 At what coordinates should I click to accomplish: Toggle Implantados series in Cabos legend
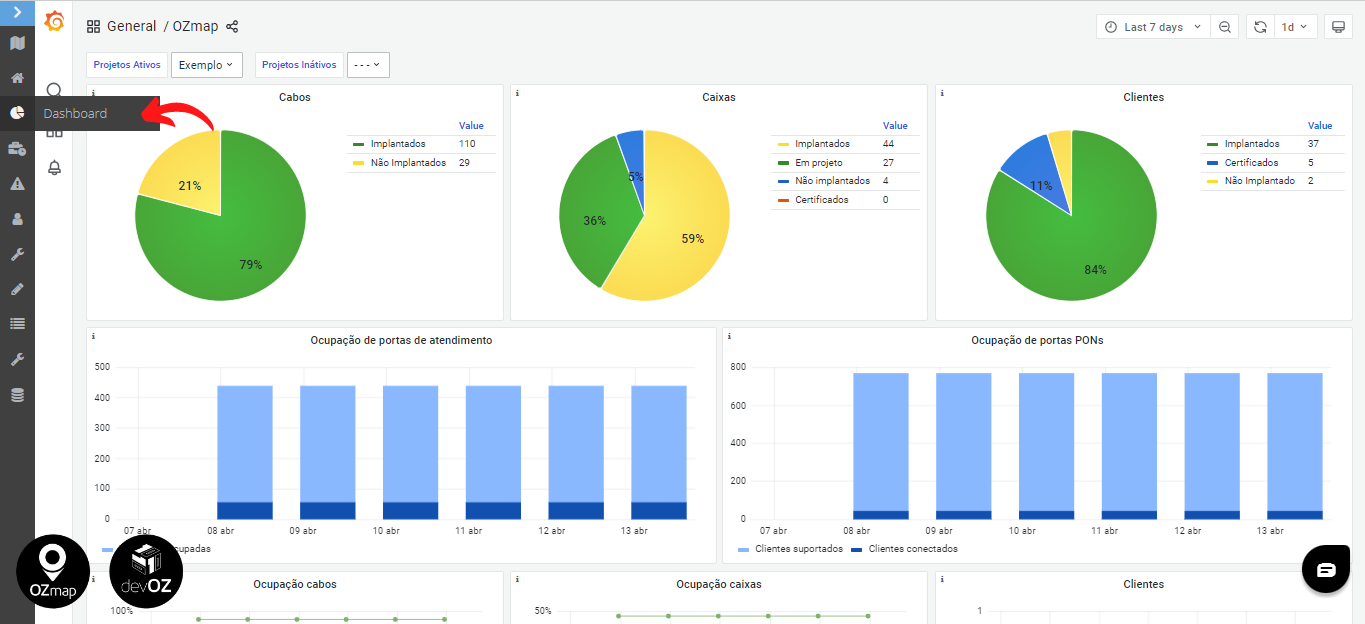coord(397,144)
